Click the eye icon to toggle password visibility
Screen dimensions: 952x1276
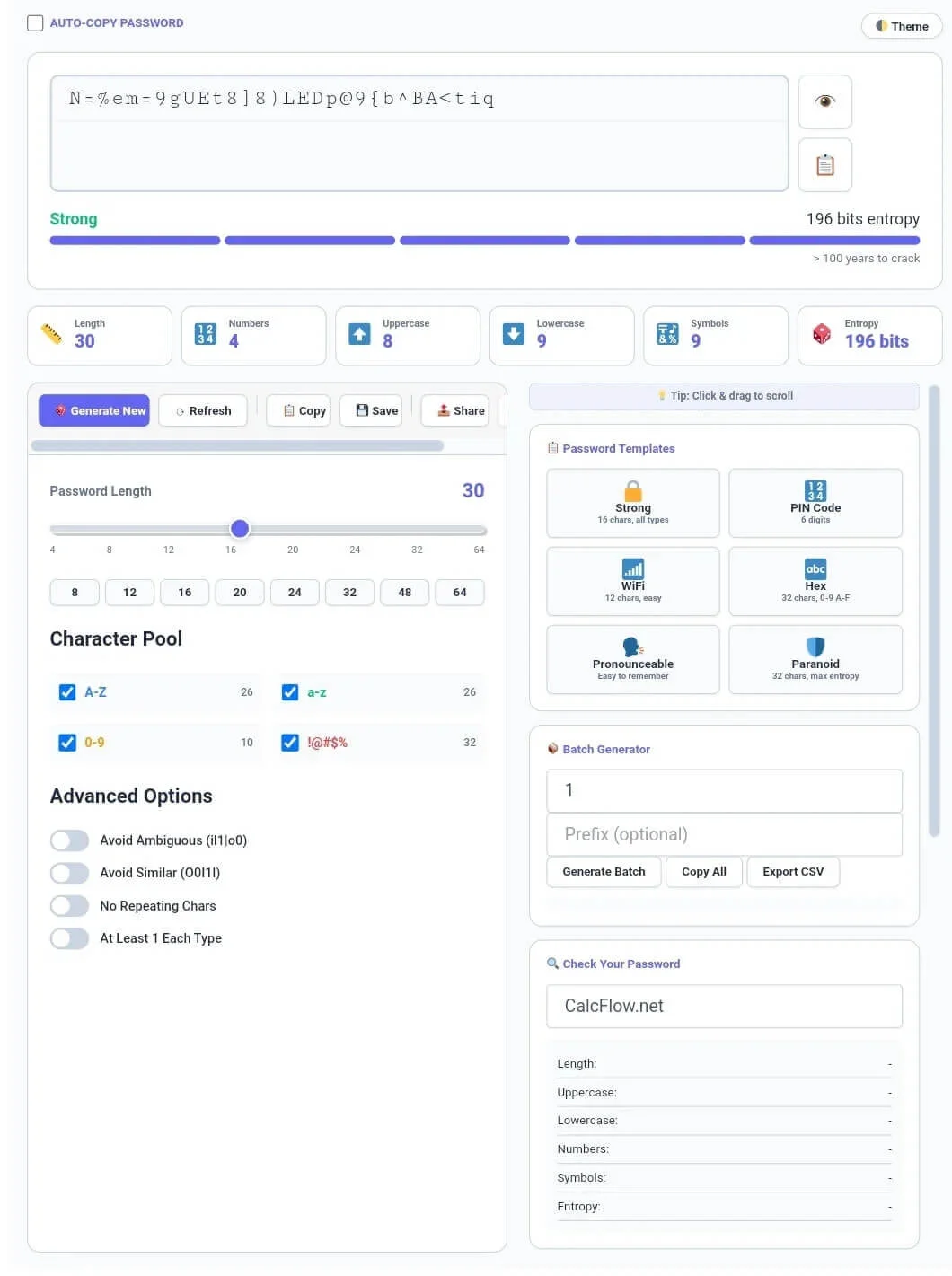[x=824, y=101]
